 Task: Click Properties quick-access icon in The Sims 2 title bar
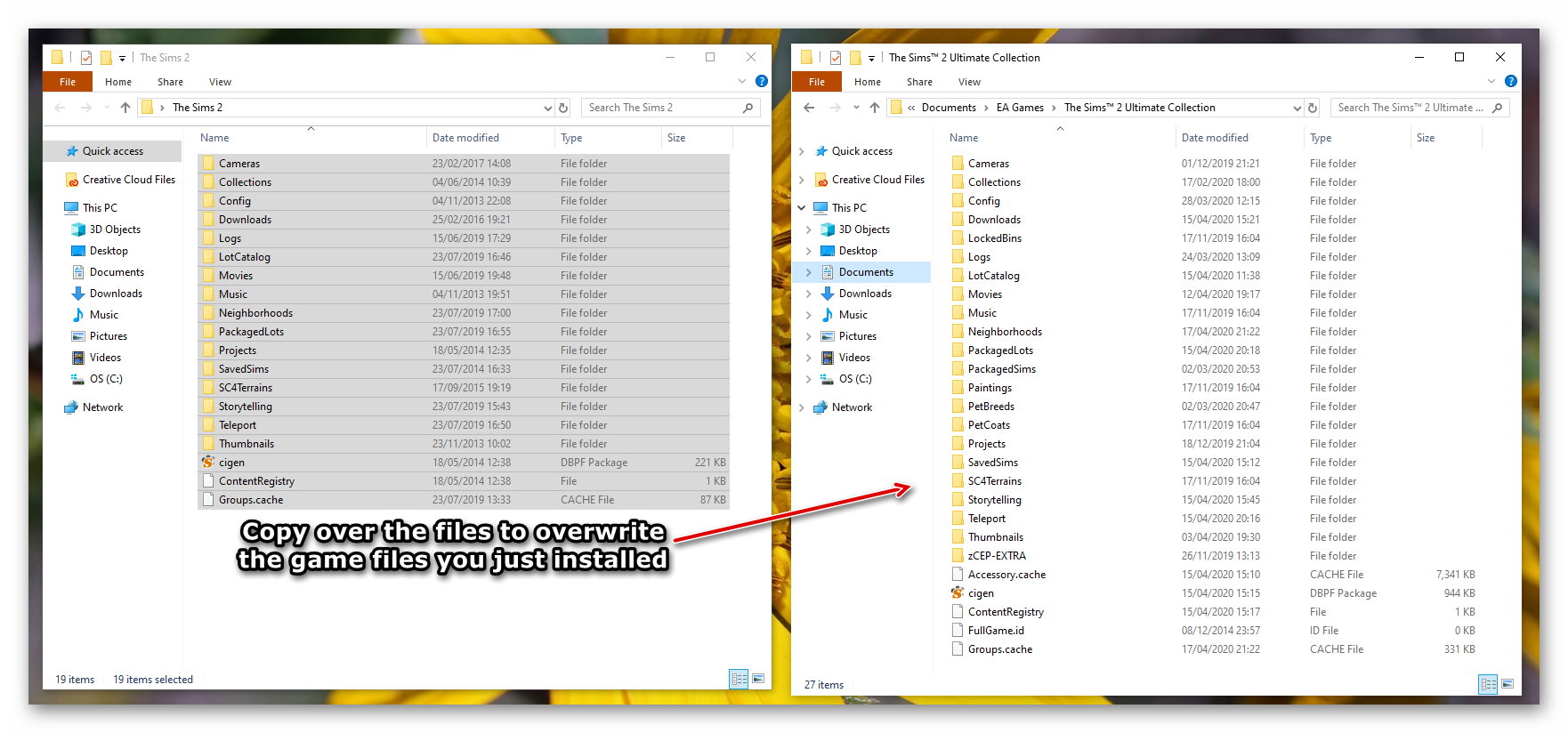pos(86,58)
